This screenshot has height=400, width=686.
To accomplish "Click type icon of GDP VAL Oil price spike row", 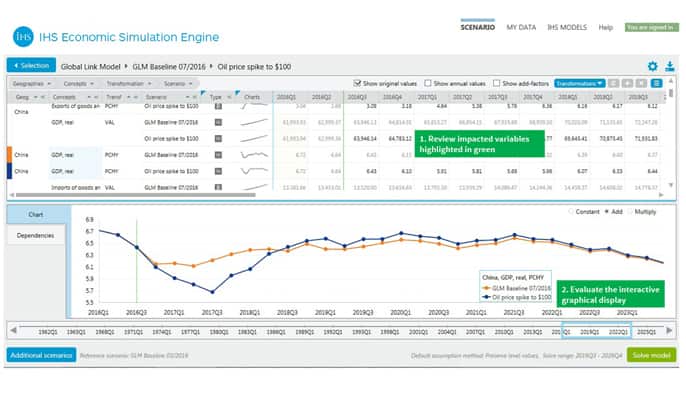I will pos(218,139).
